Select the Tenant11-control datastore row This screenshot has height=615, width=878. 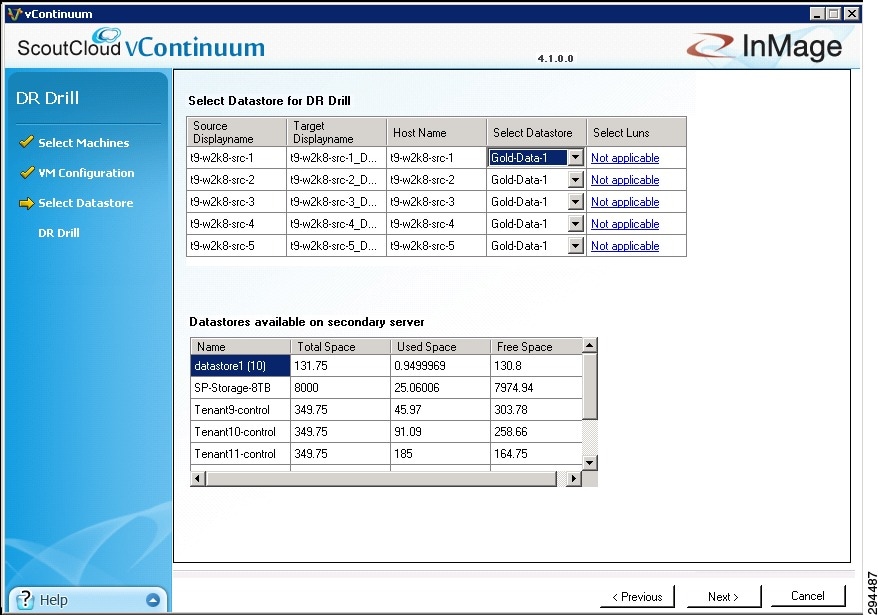[x=386, y=454]
